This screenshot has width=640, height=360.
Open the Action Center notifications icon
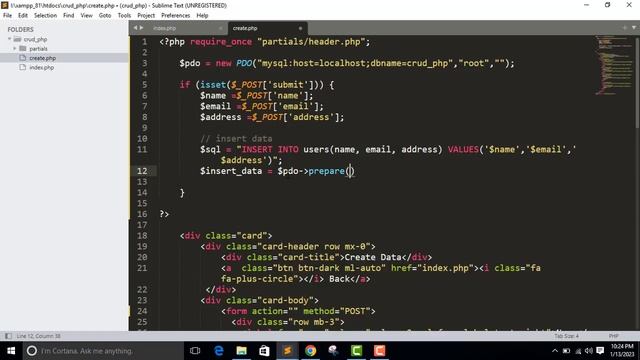(600, 351)
